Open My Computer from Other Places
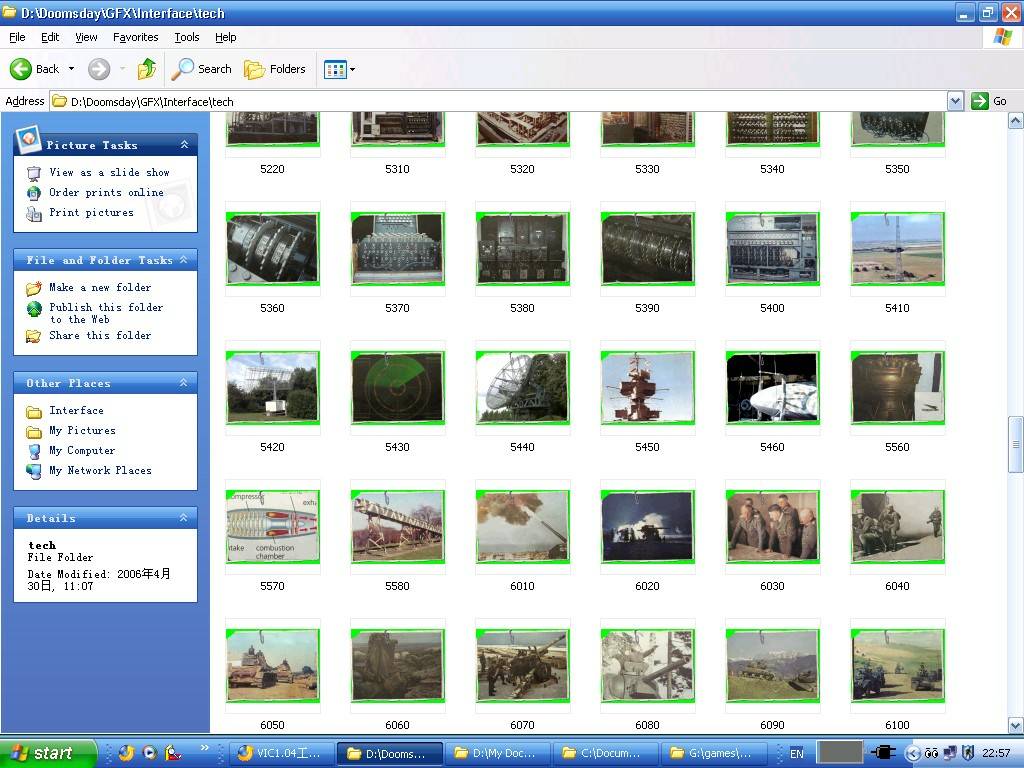Screen dimensions: 1024x768 point(82,450)
